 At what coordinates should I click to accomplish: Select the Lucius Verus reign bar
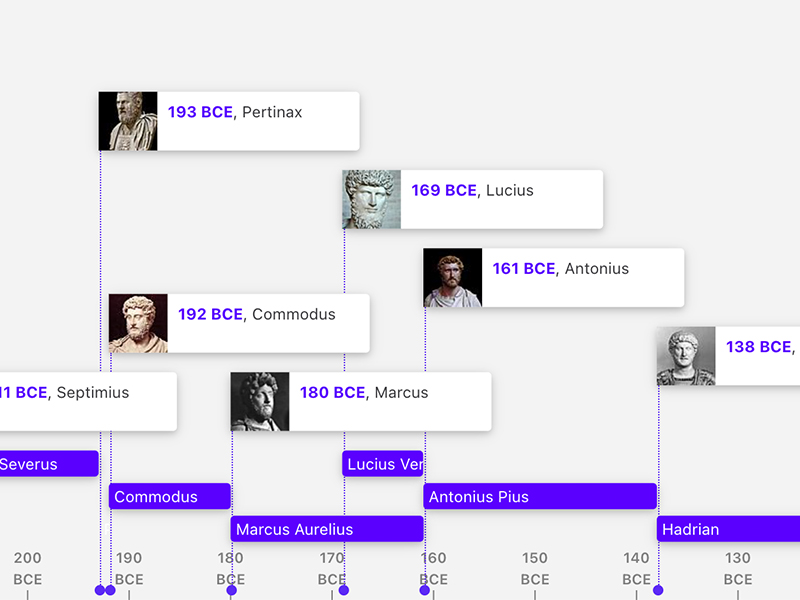[383, 464]
